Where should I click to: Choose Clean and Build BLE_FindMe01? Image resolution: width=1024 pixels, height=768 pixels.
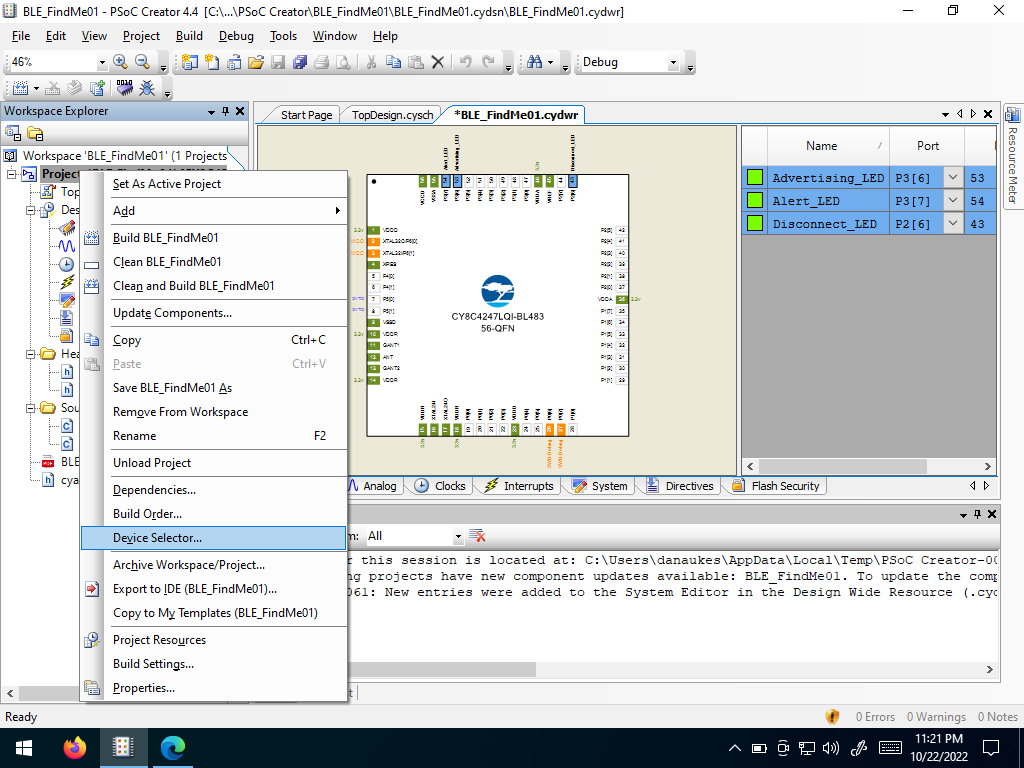(x=214, y=286)
